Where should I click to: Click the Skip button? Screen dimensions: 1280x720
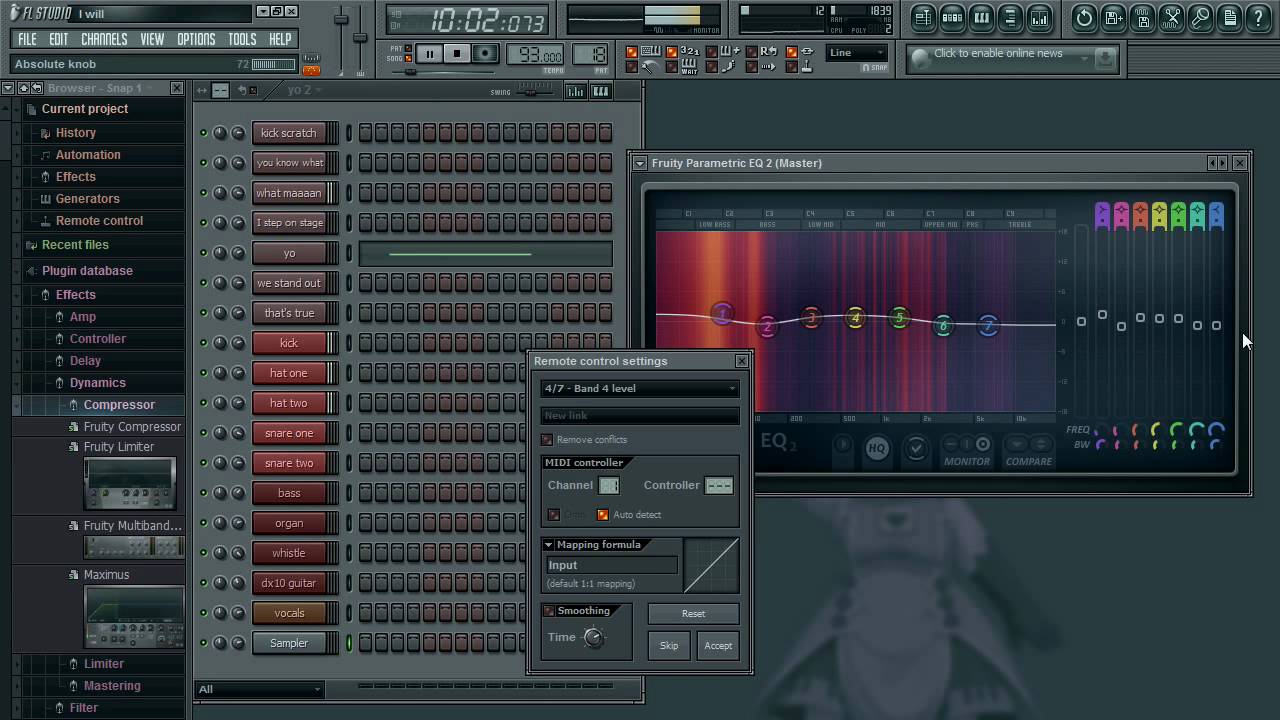(x=669, y=646)
